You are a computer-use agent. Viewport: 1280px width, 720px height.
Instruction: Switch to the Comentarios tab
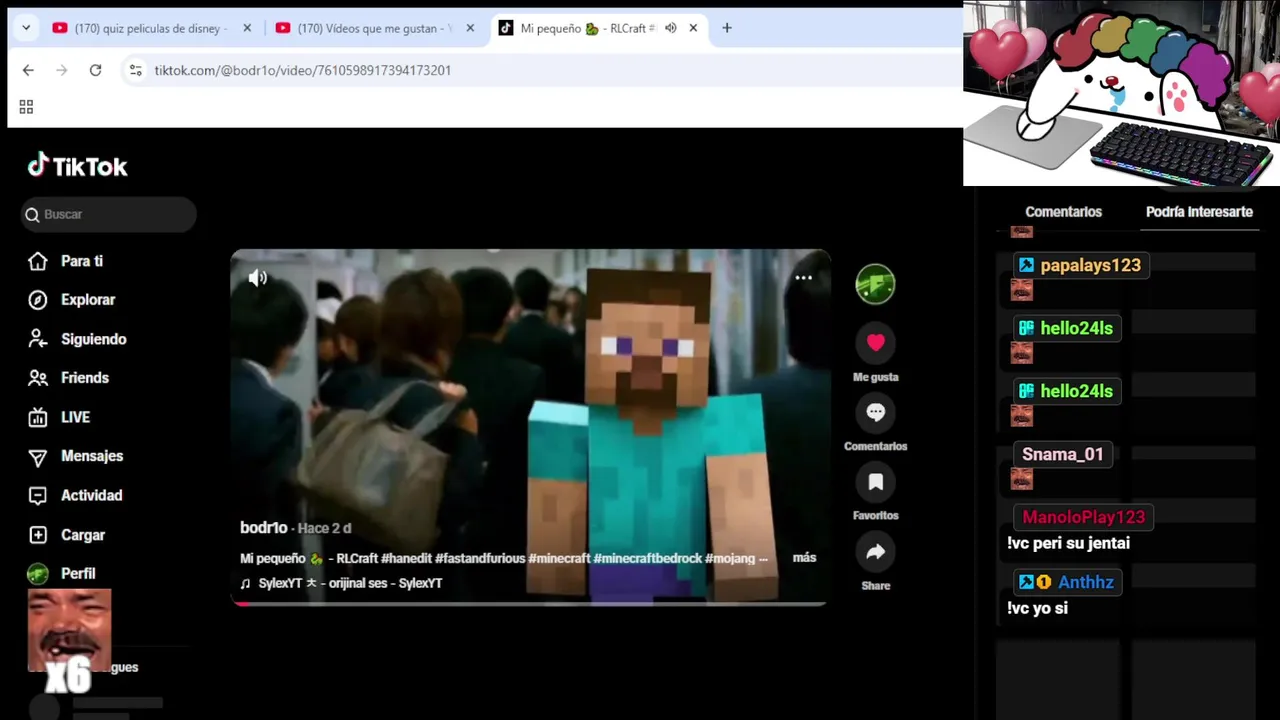pyautogui.click(x=1063, y=212)
